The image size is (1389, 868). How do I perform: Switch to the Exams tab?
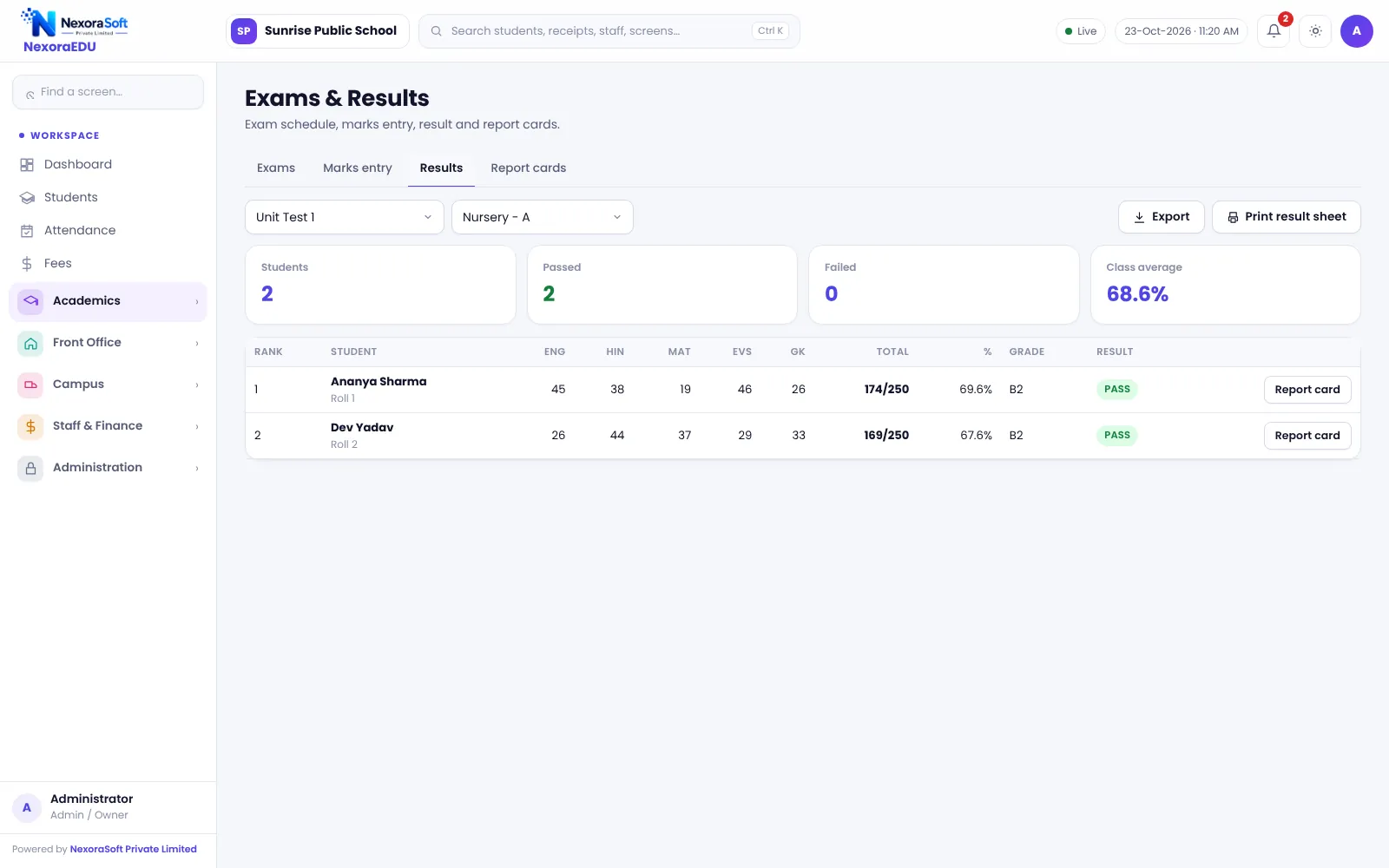(x=276, y=168)
